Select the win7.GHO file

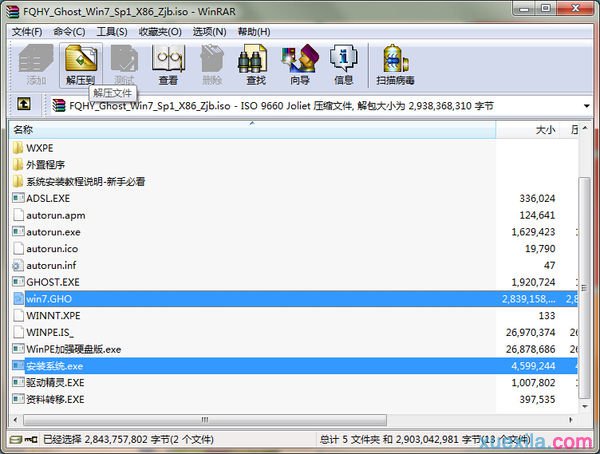(x=48, y=298)
